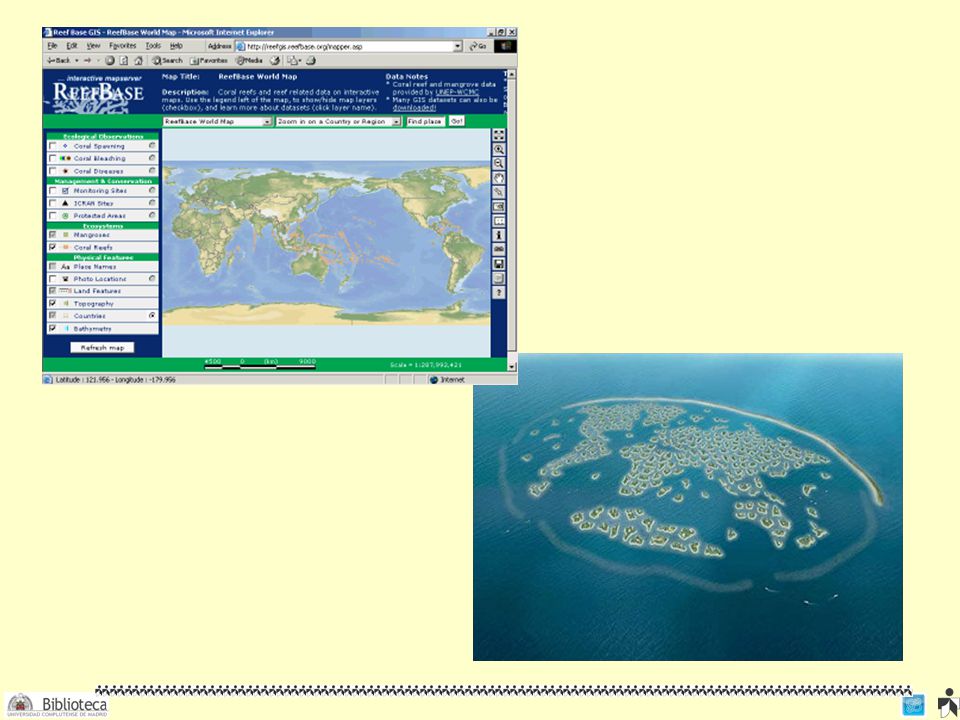Select the Coral Bleaching active layer radio button
This screenshot has width=960, height=720.
152,158
